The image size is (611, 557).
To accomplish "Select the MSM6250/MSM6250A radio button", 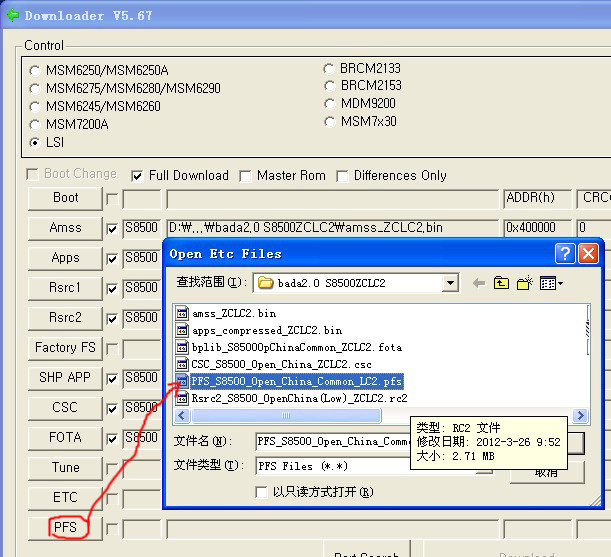I will point(35,71).
